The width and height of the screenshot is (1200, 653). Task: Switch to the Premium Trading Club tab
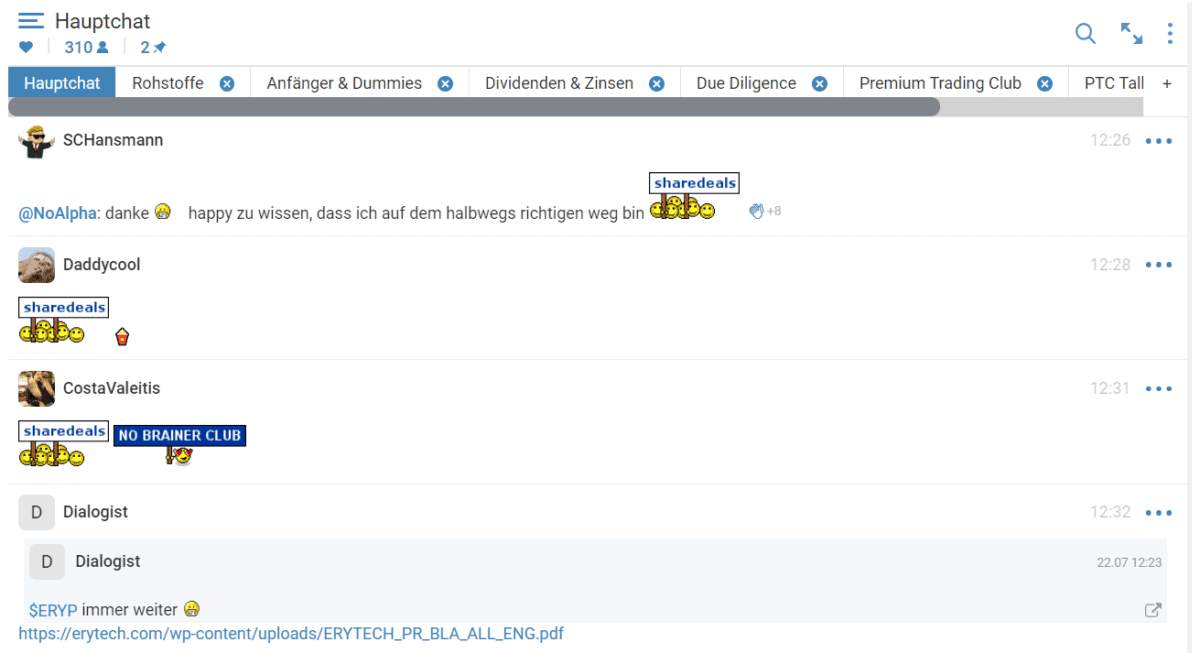click(x=940, y=83)
